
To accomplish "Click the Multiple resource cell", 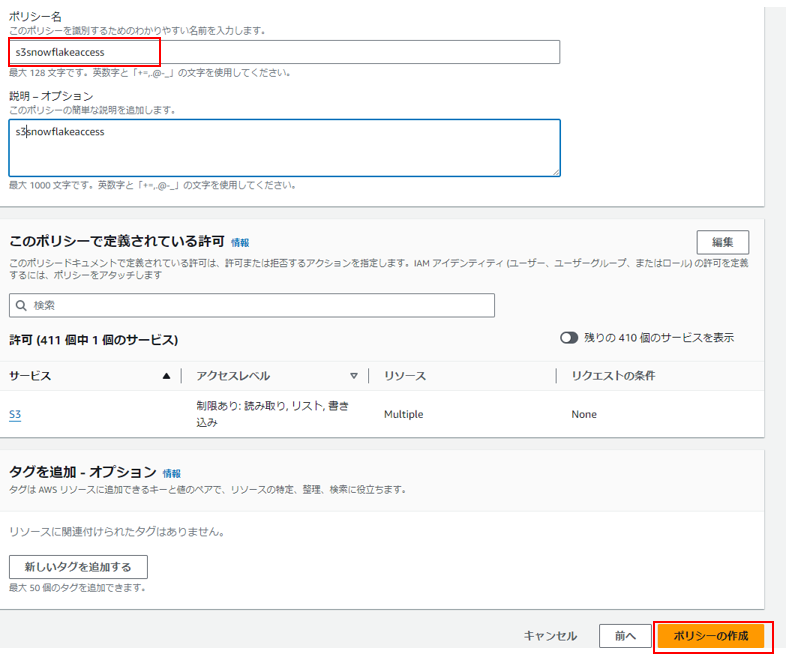I will (x=404, y=414).
